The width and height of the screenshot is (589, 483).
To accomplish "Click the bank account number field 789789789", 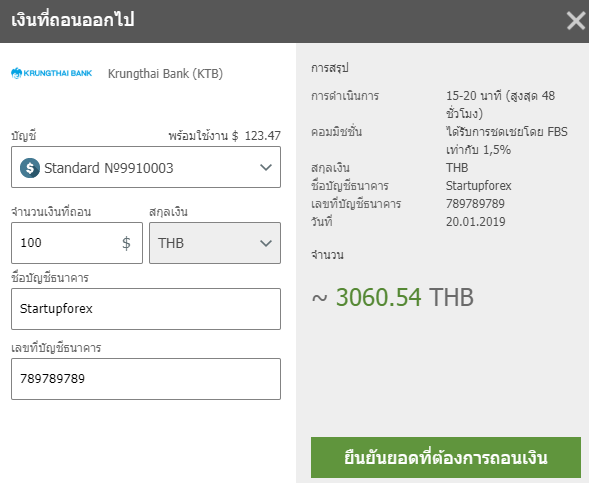I will tap(146, 379).
